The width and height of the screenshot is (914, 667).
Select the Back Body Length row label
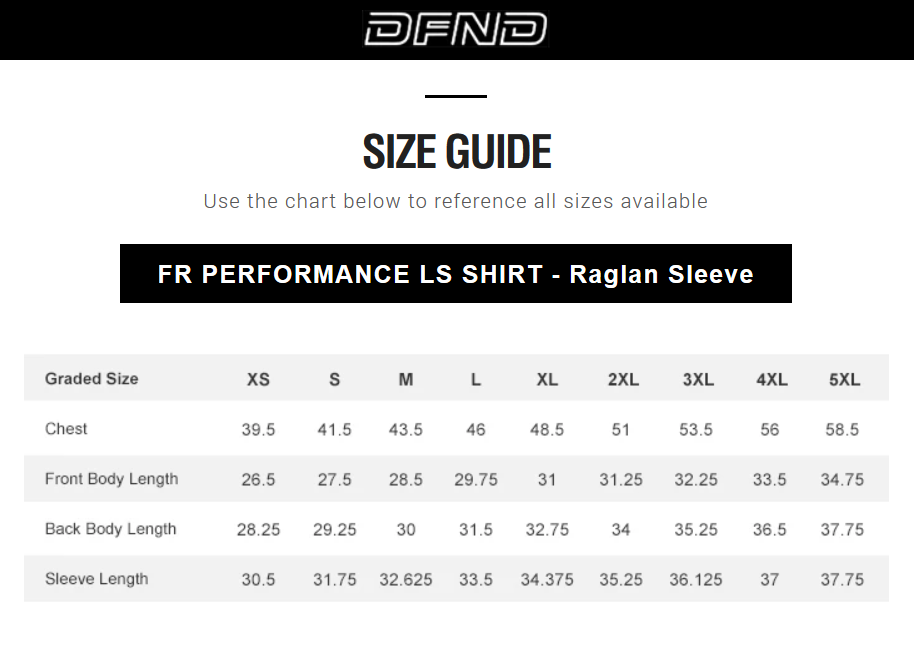(x=110, y=529)
